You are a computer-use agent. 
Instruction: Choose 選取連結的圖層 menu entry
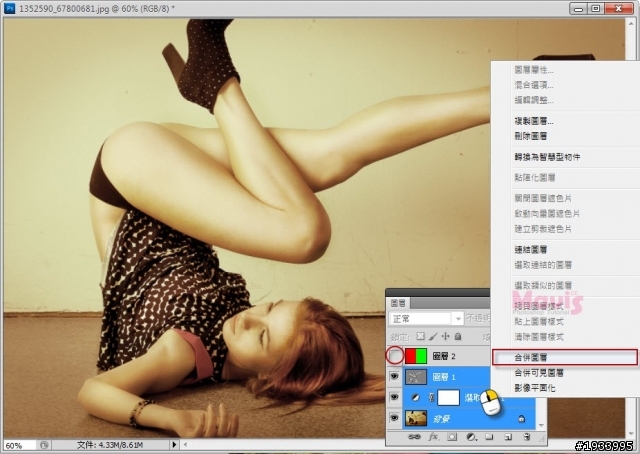click(543, 265)
